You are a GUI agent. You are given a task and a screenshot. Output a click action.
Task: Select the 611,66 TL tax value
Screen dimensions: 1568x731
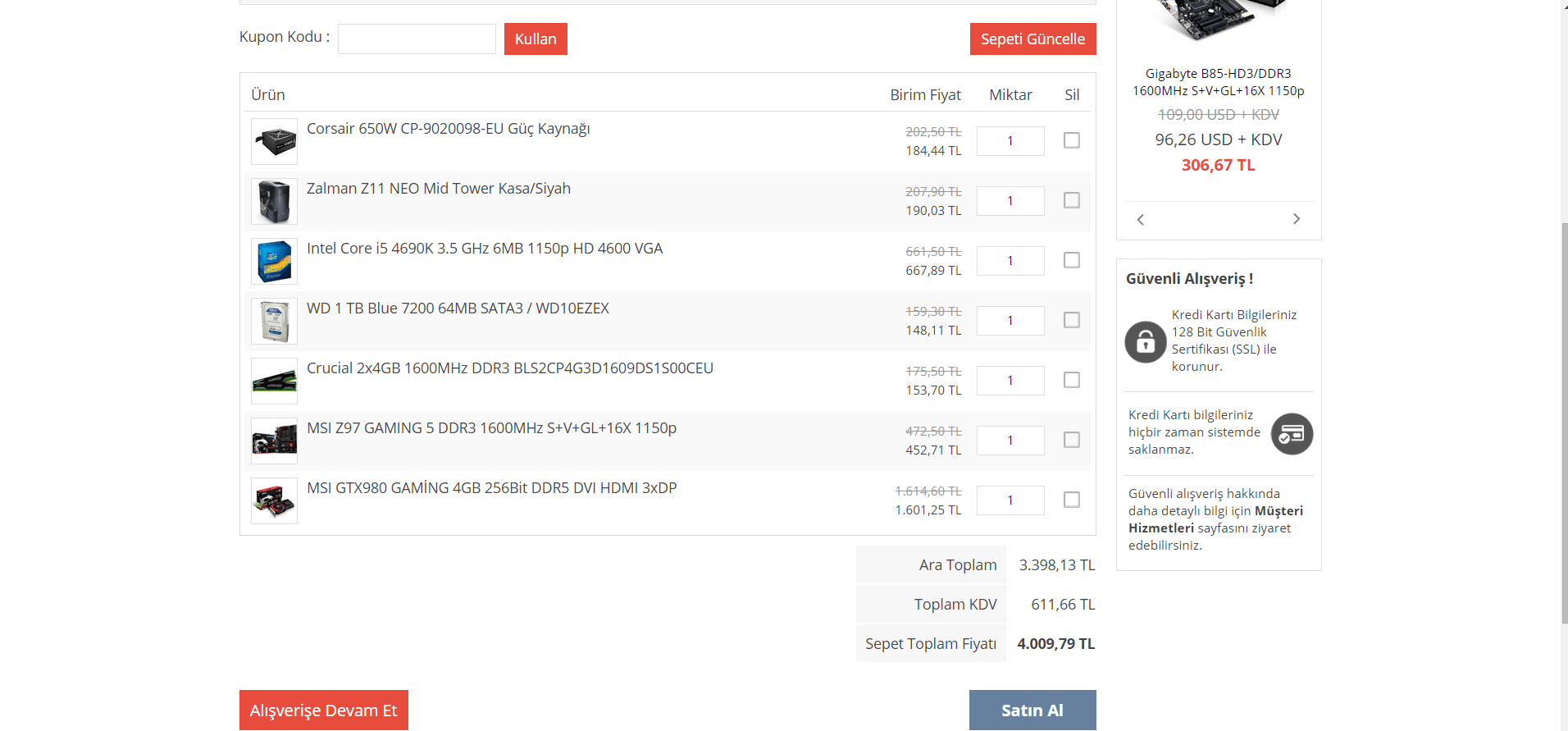point(1063,605)
